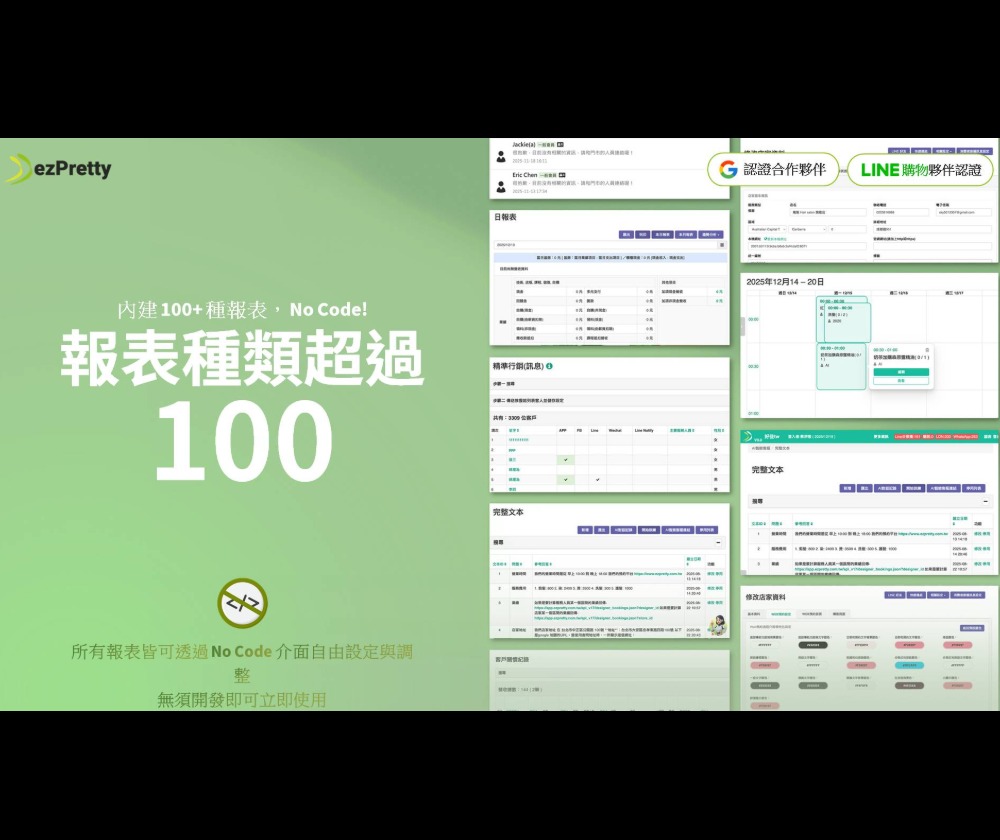Select the highlighted green tab in 修改店家資料
1000x840 pixels.
tap(781, 614)
